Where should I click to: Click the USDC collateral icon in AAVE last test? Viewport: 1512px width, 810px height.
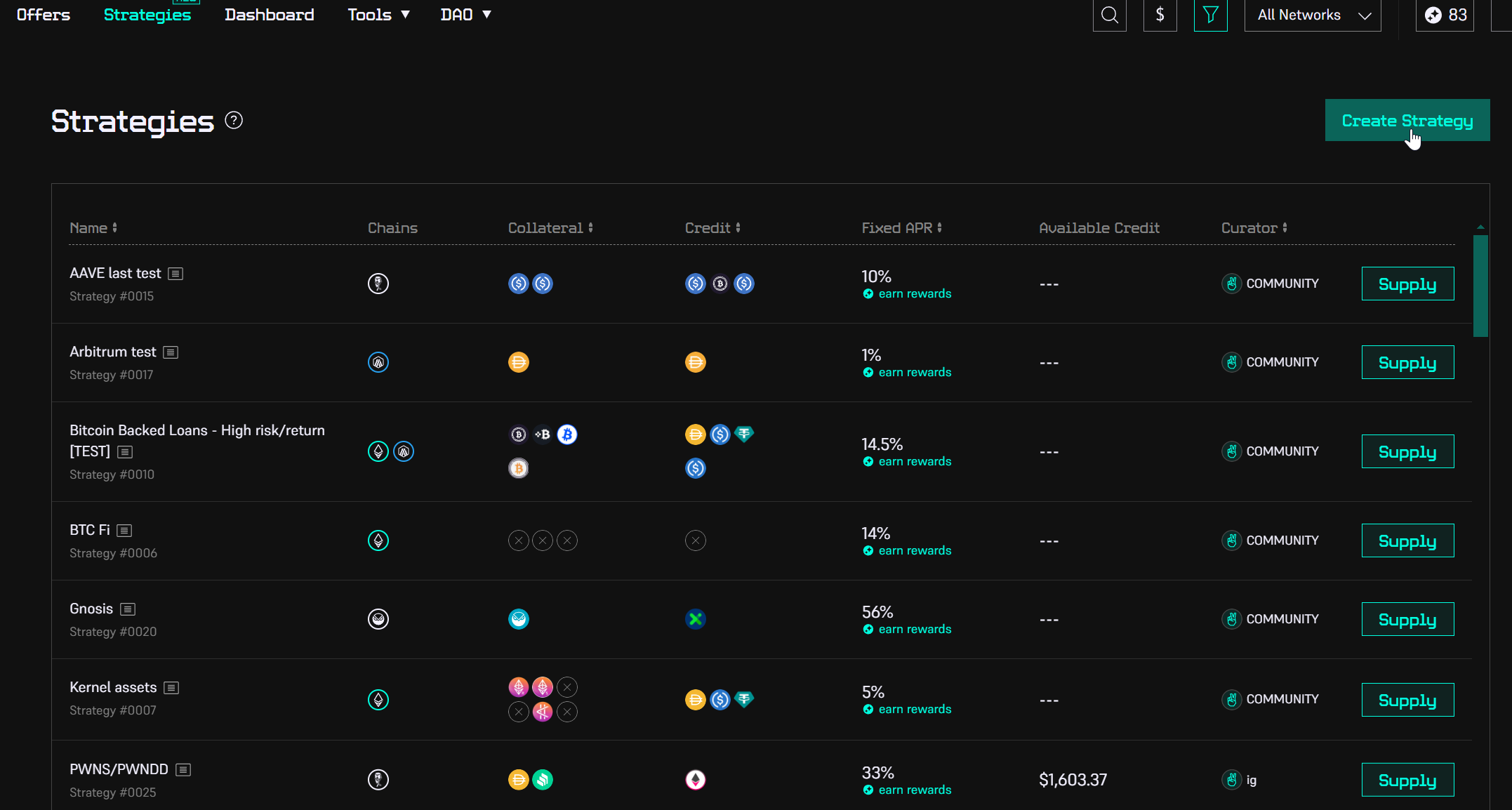click(518, 284)
